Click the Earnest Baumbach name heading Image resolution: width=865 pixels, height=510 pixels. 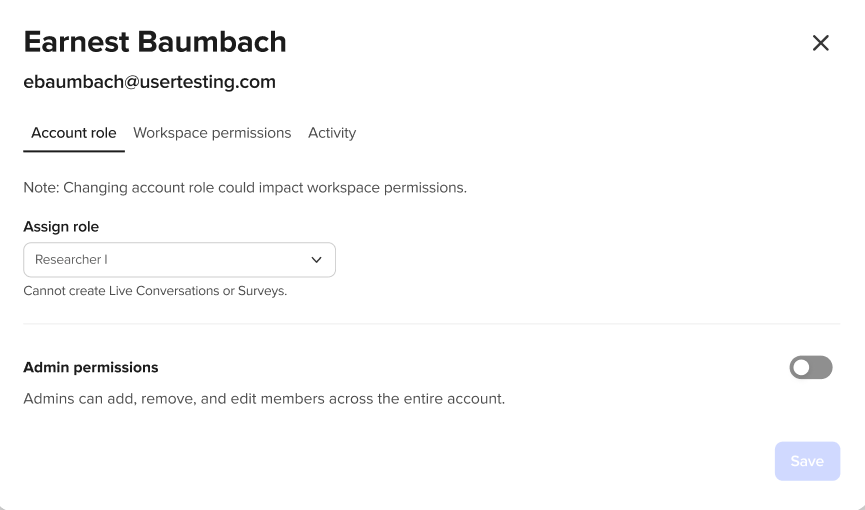click(x=155, y=42)
